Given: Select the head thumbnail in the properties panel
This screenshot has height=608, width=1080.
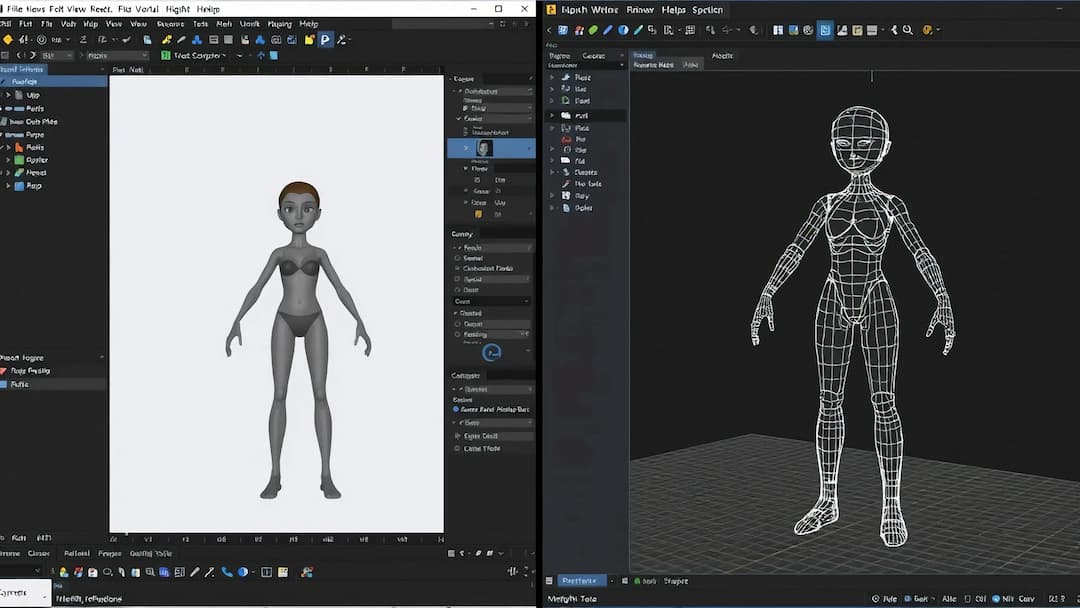Looking at the screenshot, I should coord(484,148).
